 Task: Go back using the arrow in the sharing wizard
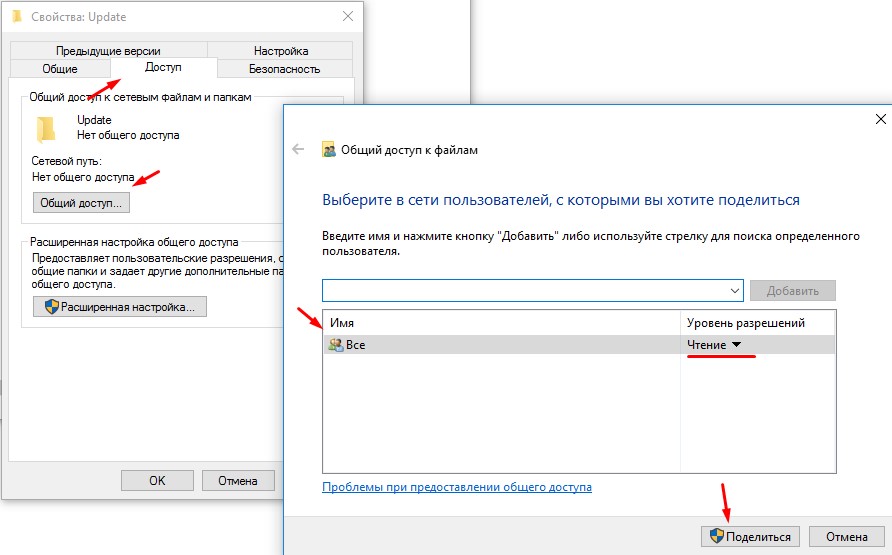(x=298, y=150)
